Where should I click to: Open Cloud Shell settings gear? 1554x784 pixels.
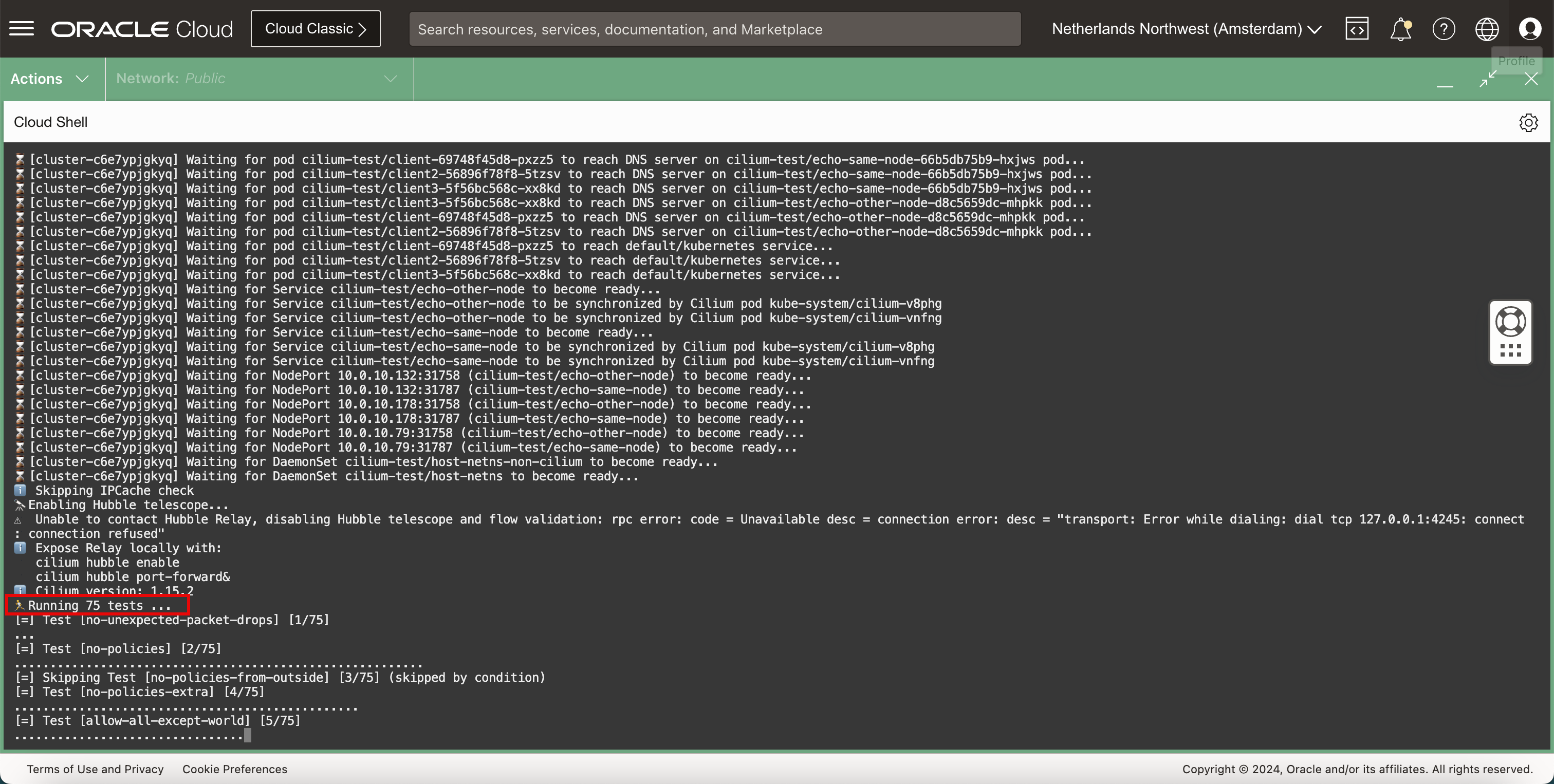tap(1528, 122)
